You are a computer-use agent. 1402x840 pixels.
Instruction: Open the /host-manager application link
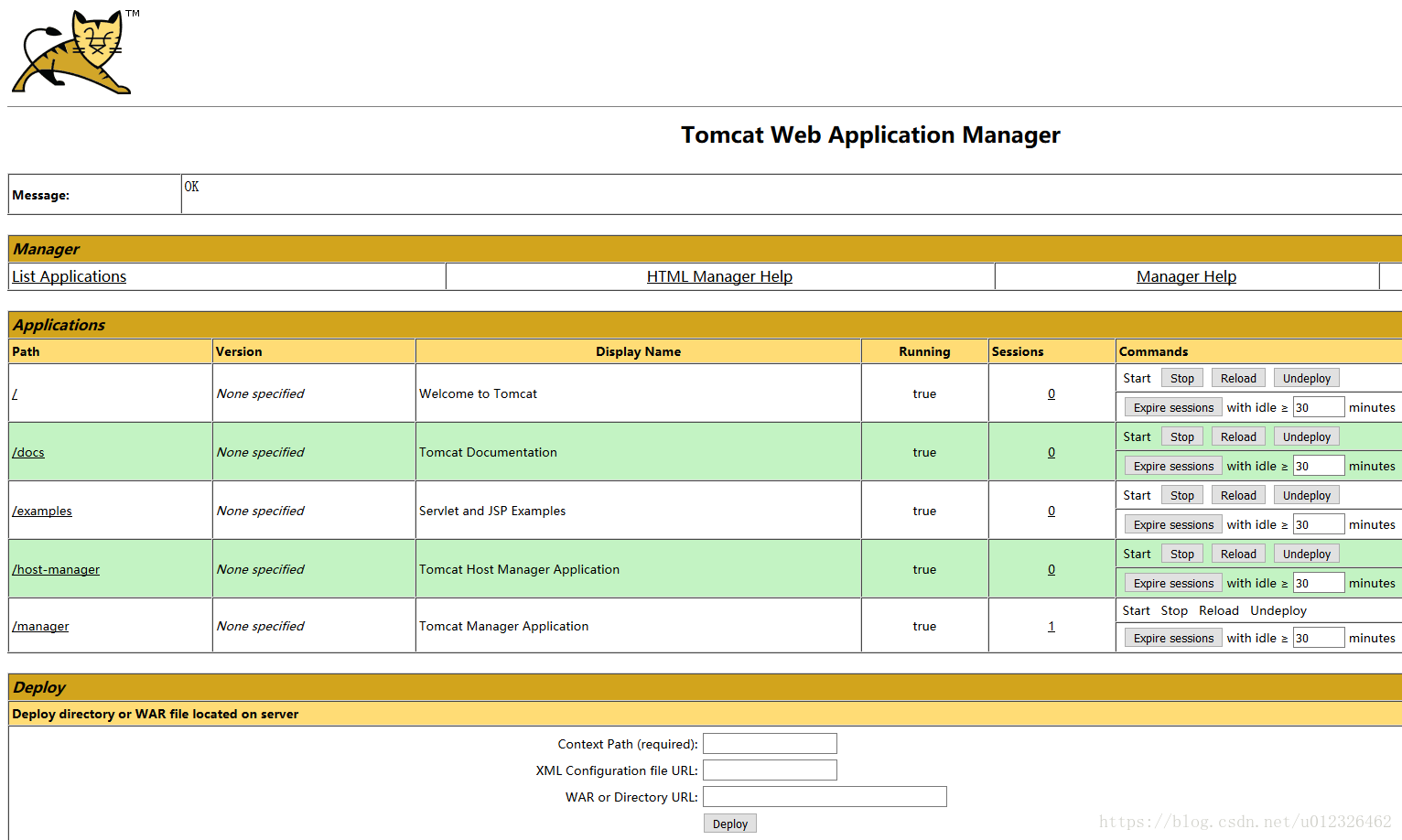56,569
